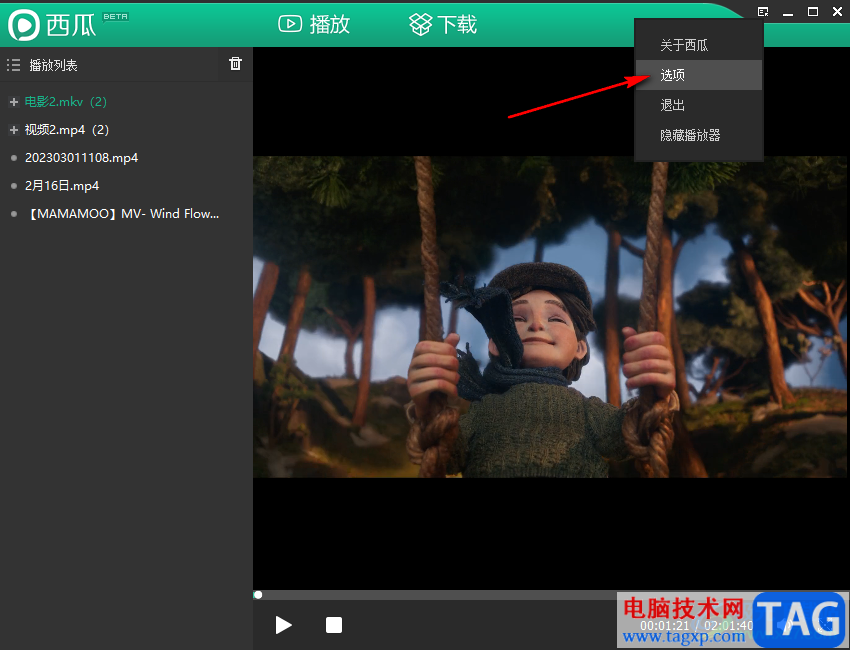Viewport: 850px width, 650px height.
Task: Close the player window
Action: pyautogui.click(x=837, y=12)
